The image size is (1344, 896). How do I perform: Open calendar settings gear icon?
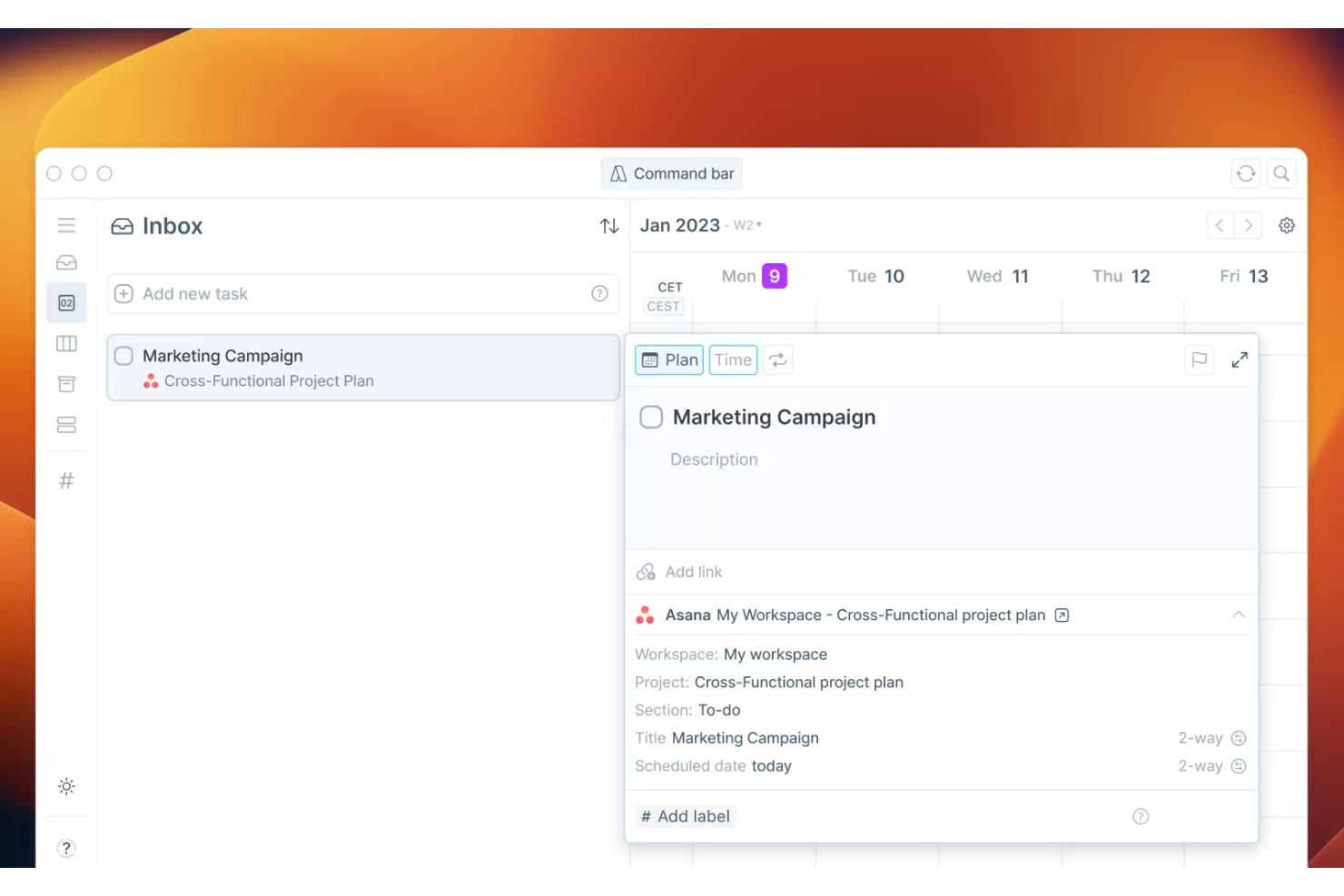point(1287,225)
